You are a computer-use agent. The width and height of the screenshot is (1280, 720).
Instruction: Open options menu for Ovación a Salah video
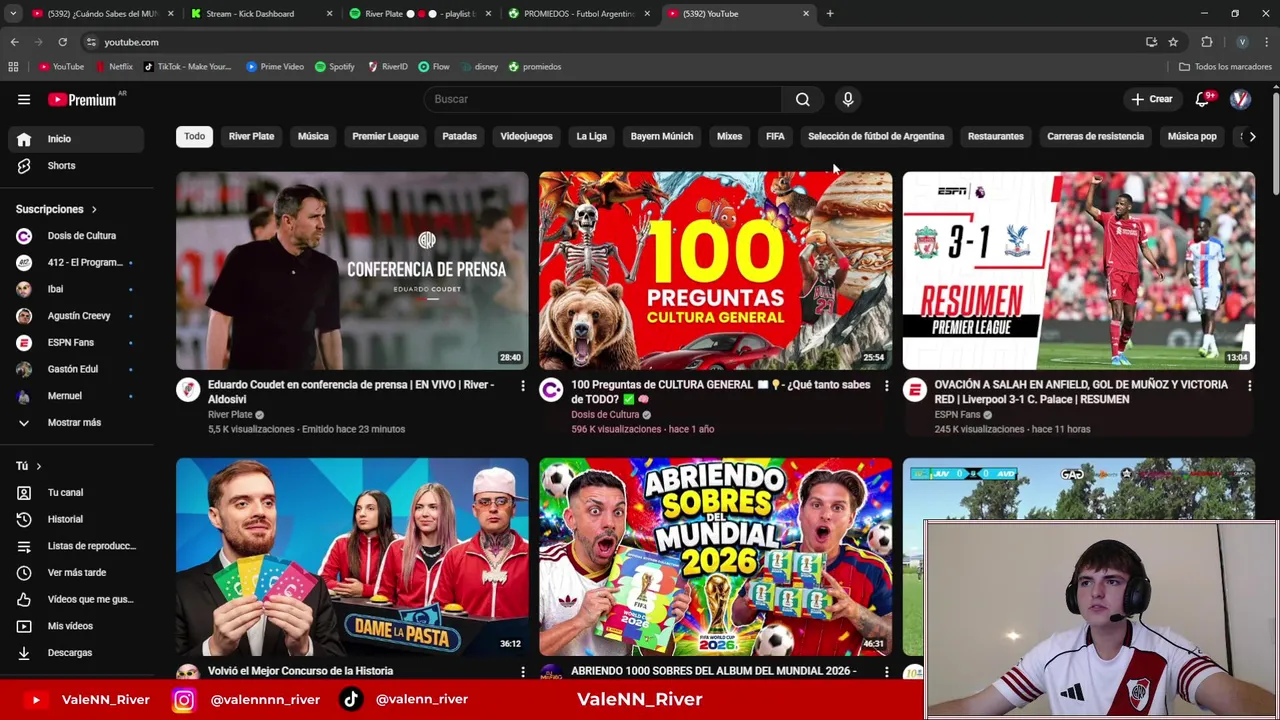(x=1249, y=386)
